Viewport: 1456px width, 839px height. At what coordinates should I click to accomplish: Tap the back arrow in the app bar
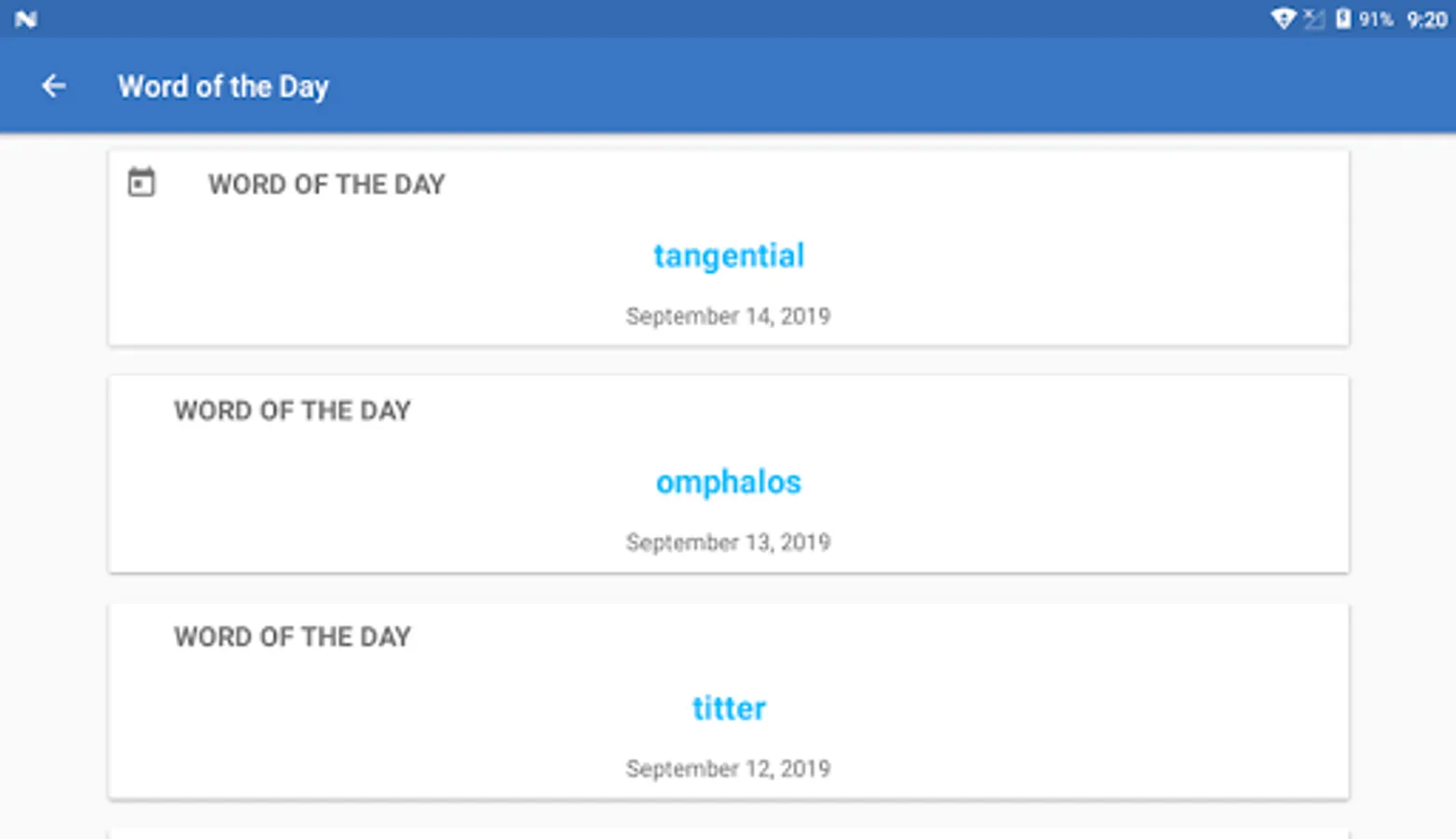click(x=54, y=87)
